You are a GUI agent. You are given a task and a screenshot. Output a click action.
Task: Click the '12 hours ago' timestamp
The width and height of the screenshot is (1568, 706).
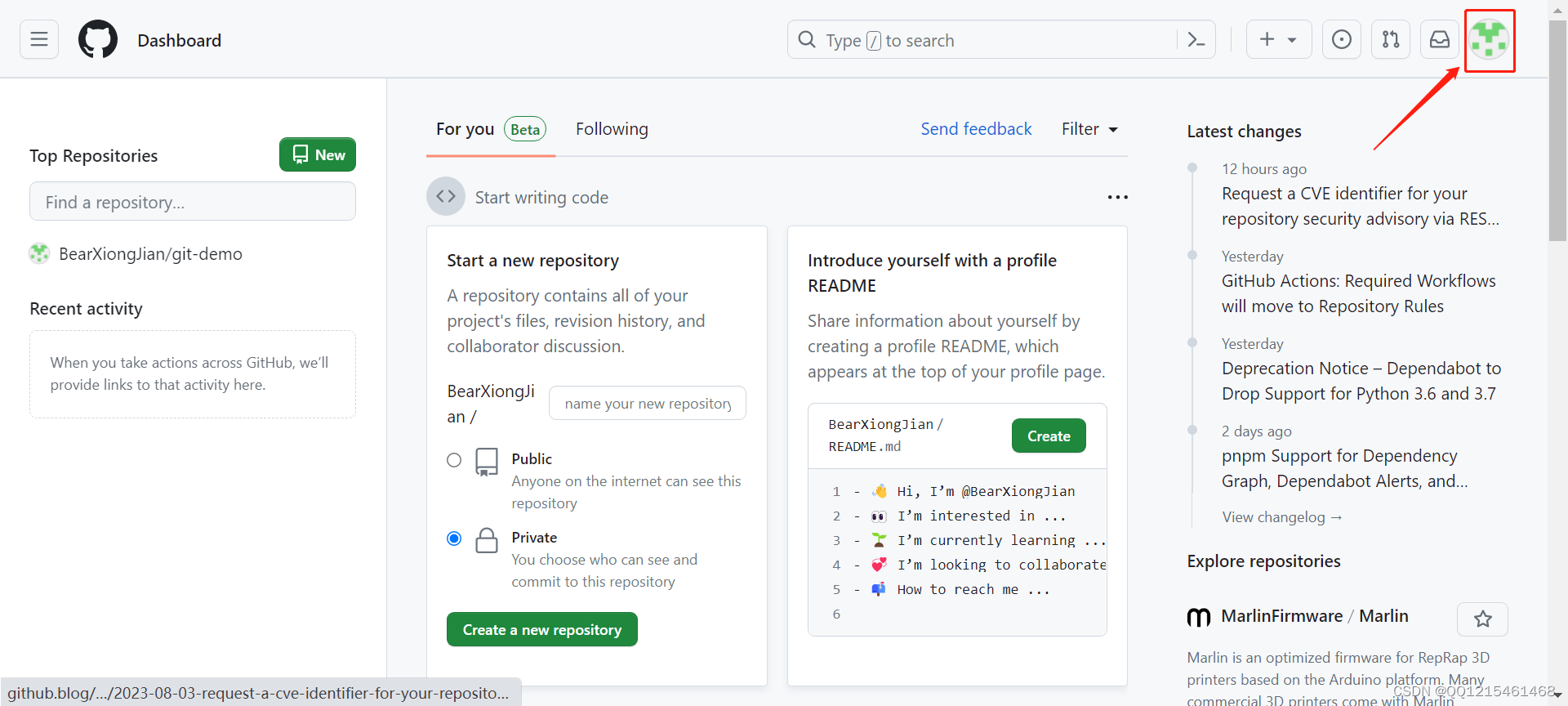point(1264,169)
